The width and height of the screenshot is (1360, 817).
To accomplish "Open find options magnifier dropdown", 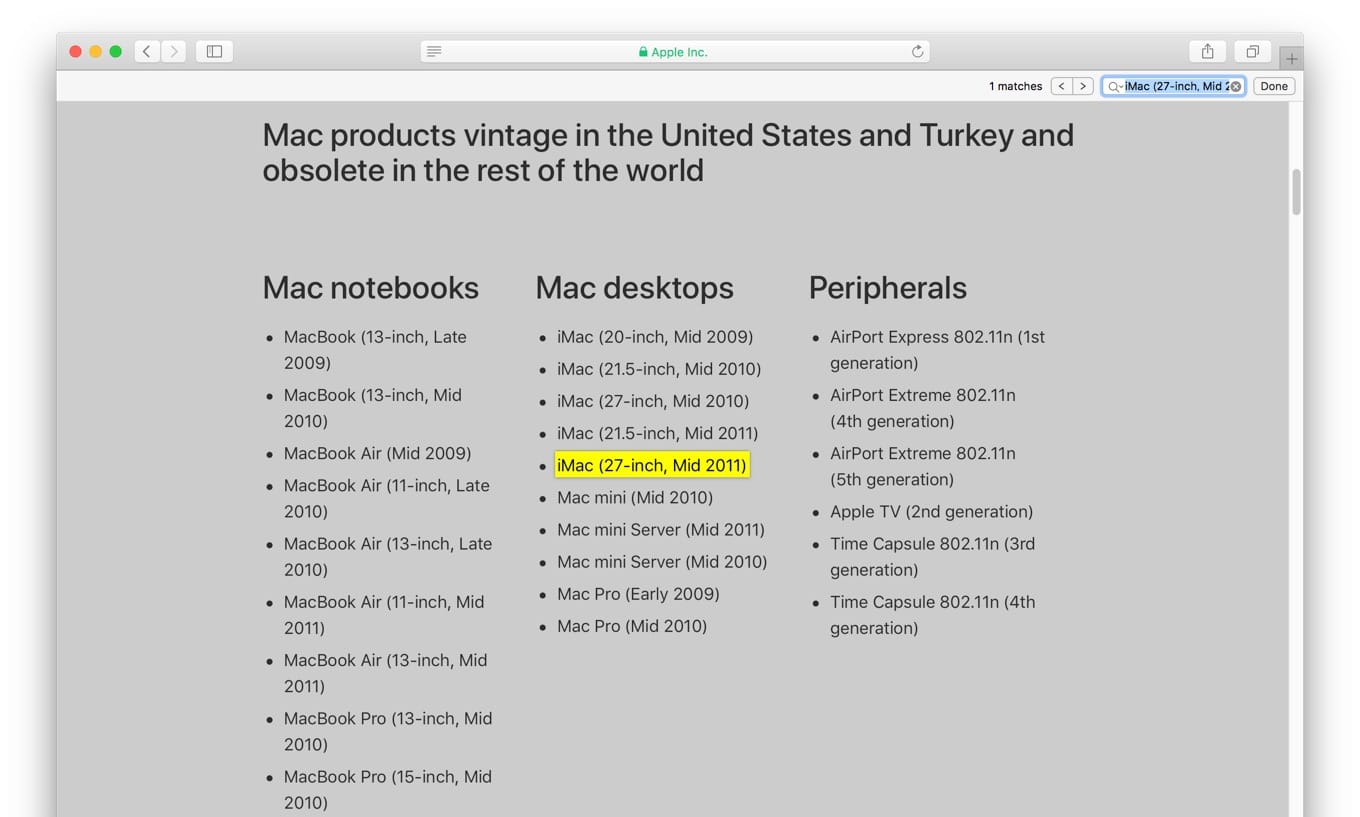I will 1114,86.
